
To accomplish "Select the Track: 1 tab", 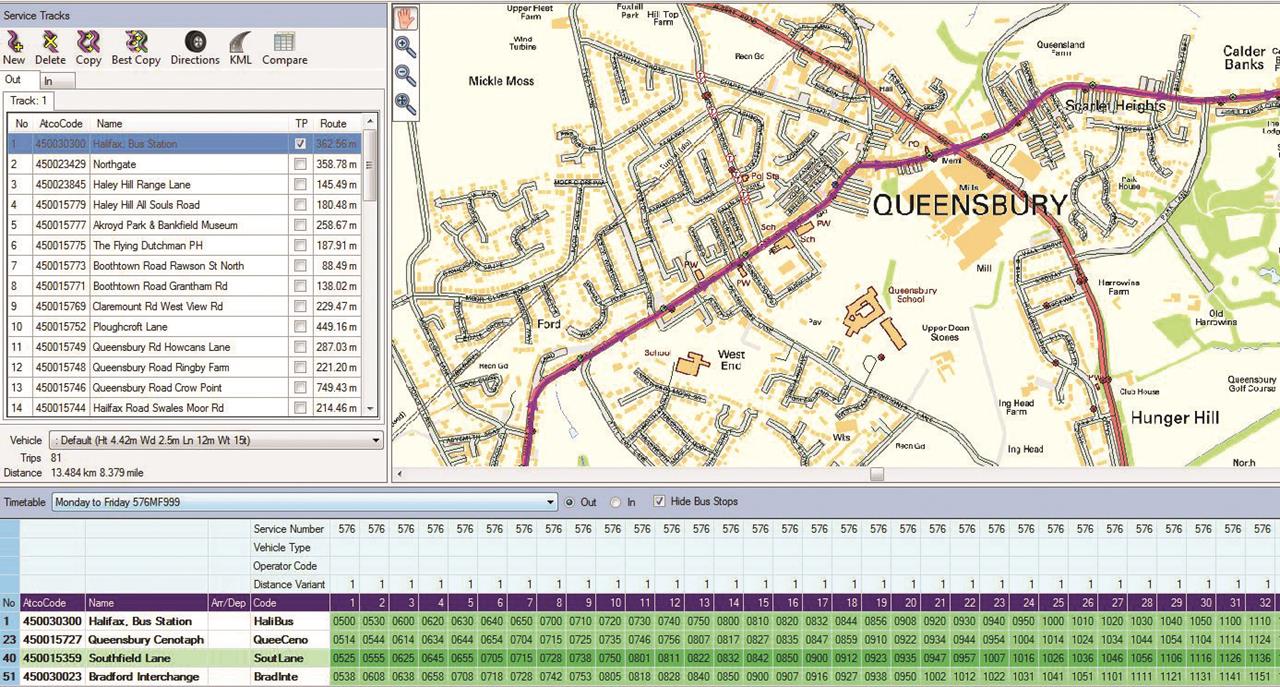I will tap(29, 100).
